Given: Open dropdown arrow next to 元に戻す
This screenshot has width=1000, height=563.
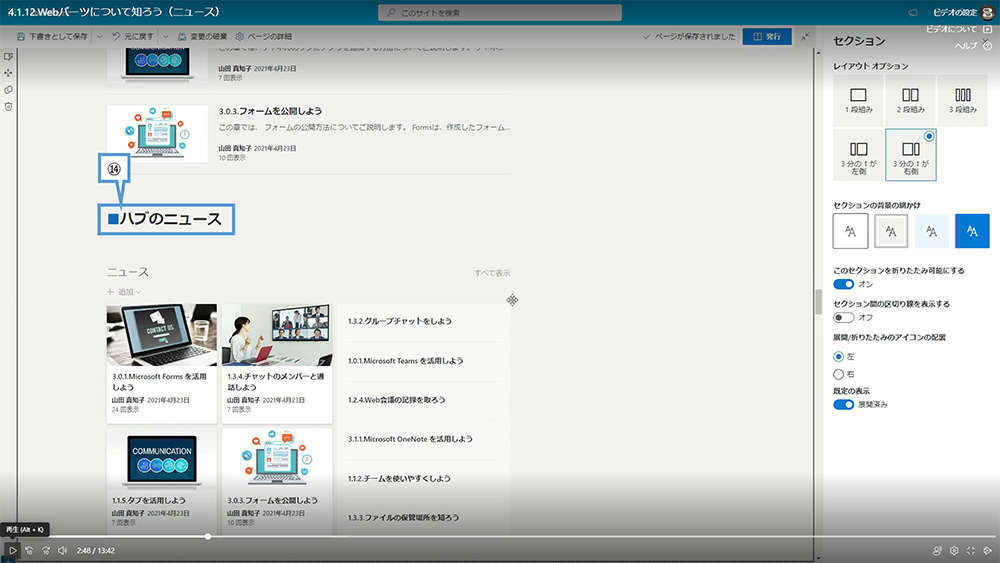Looking at the screenshot, I should tap(166, 36).
